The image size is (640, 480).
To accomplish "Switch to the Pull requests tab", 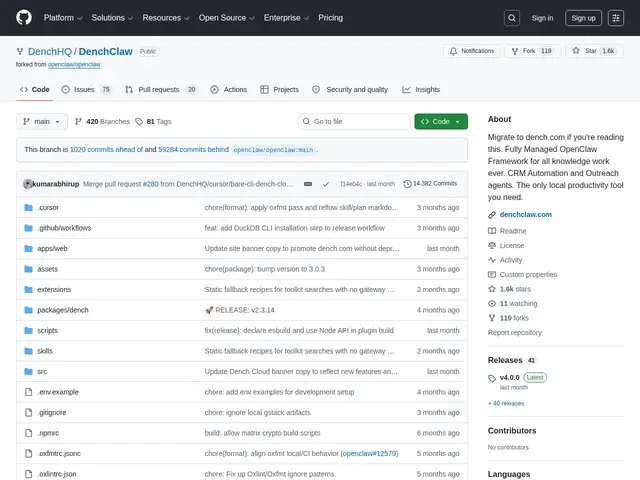I will [x=161, y=89].
